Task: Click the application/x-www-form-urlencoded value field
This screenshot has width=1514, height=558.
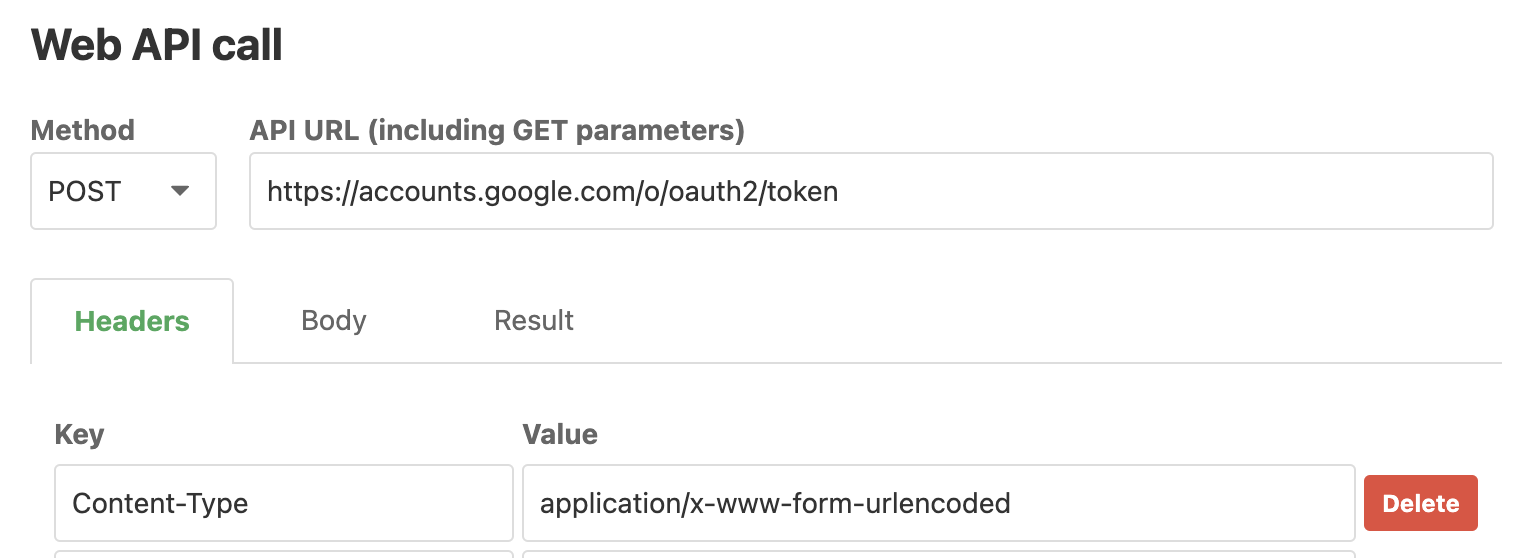Action: click(938, 502)
